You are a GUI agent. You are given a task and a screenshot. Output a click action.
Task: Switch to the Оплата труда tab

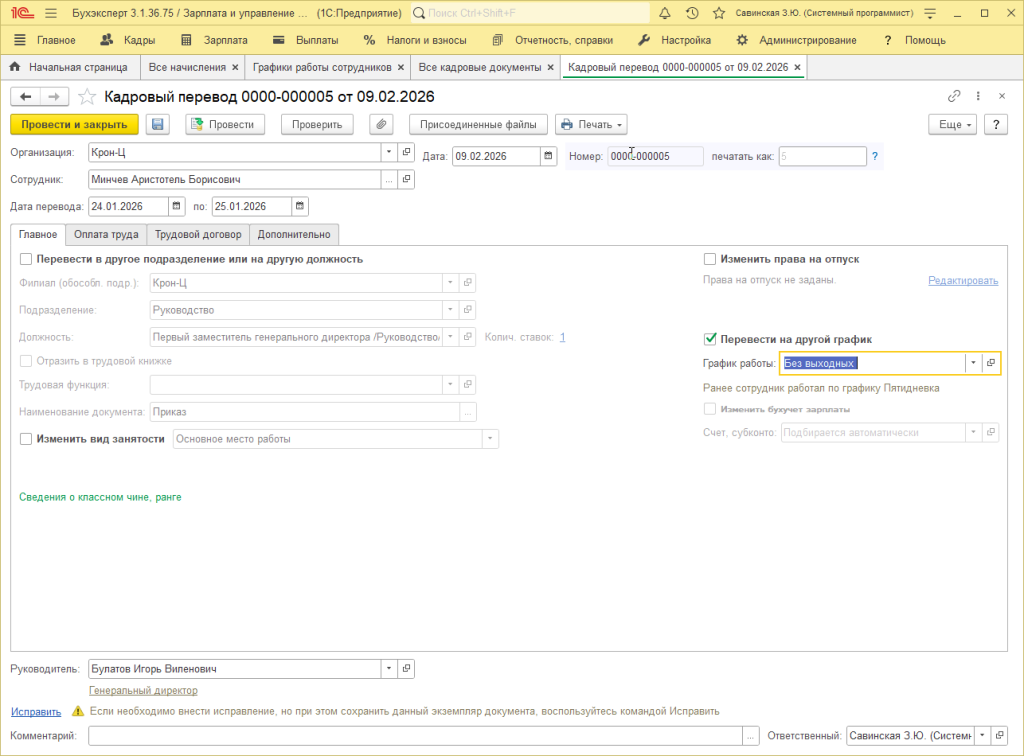106,234
